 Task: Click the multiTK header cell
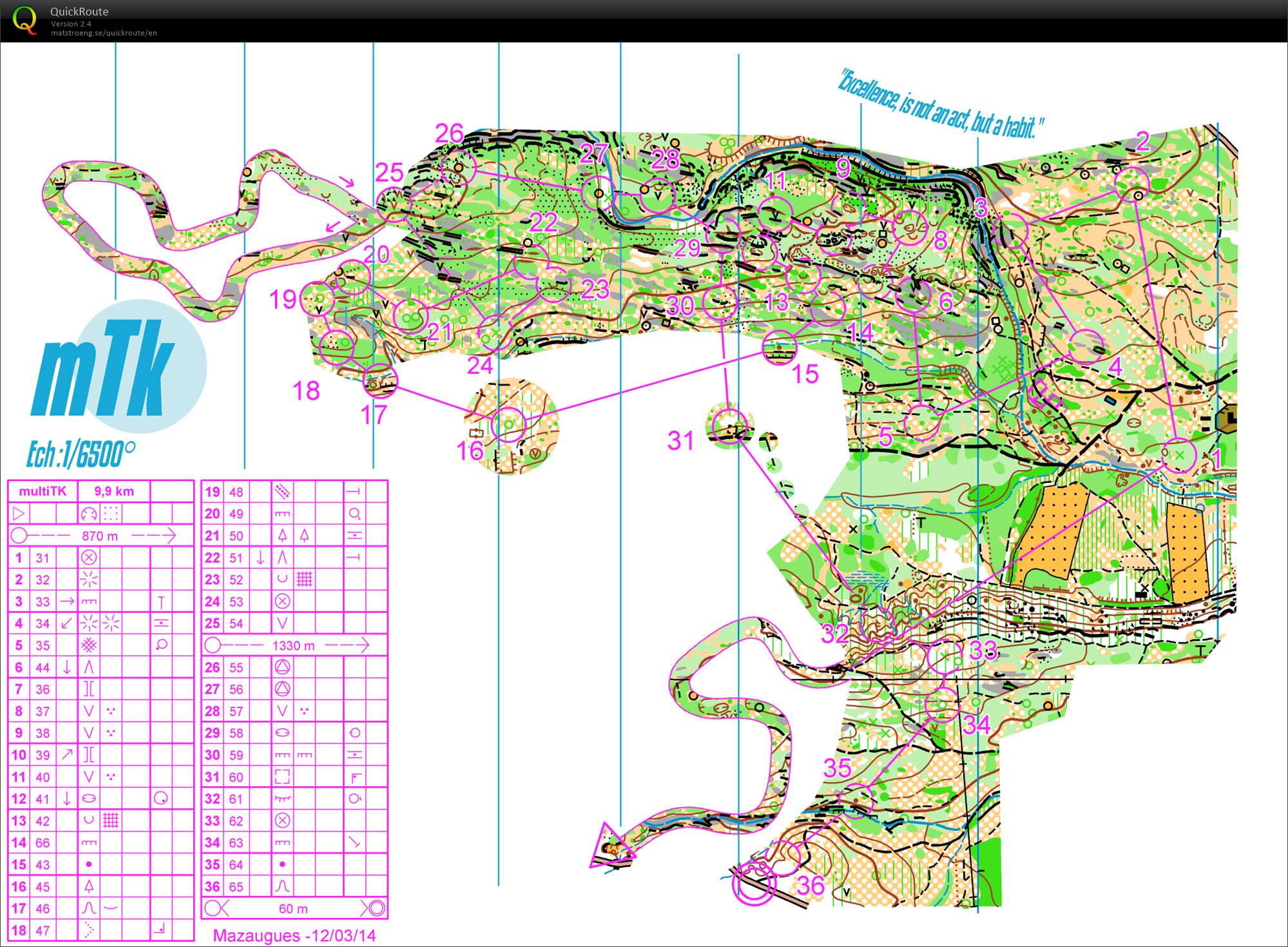[43, 491]
